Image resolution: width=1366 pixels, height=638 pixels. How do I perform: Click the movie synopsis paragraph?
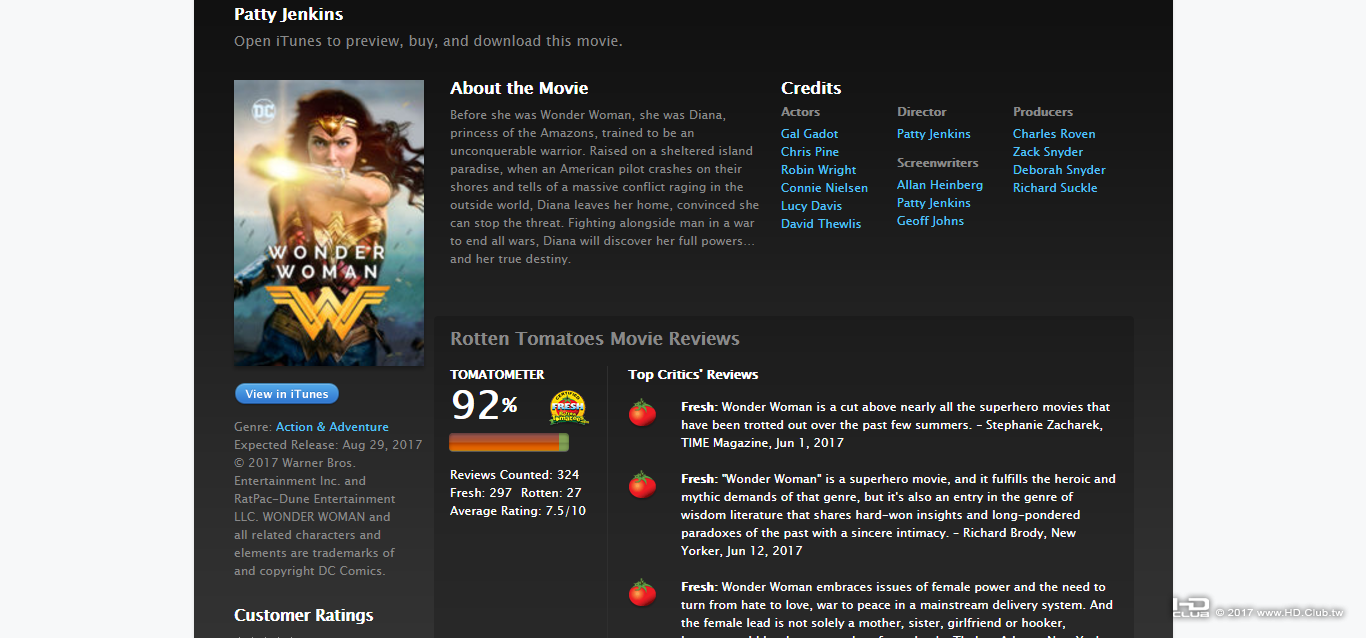coord(603,187)
